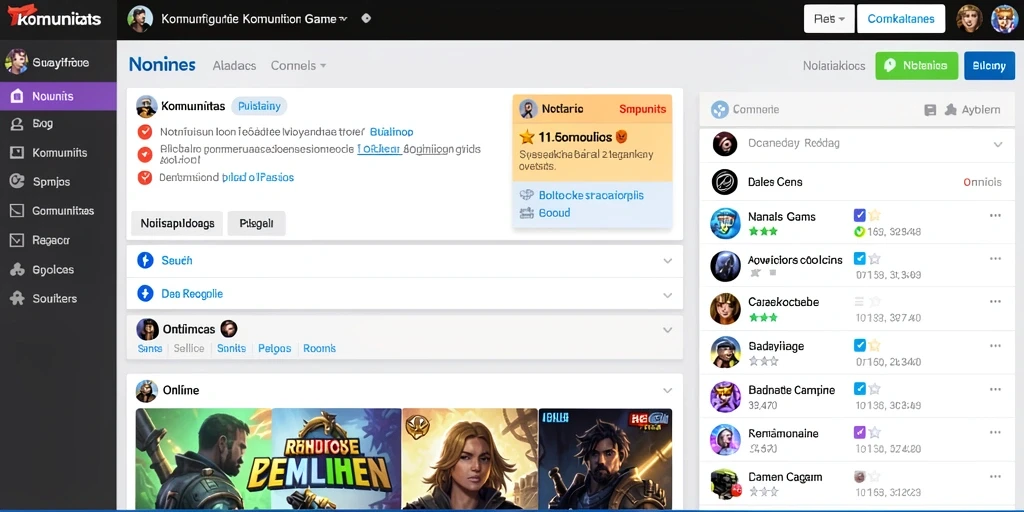Switch to the Aladacs tab
Image resolution: width=1024 pixels, height=512 pixels.
point(234,65)
